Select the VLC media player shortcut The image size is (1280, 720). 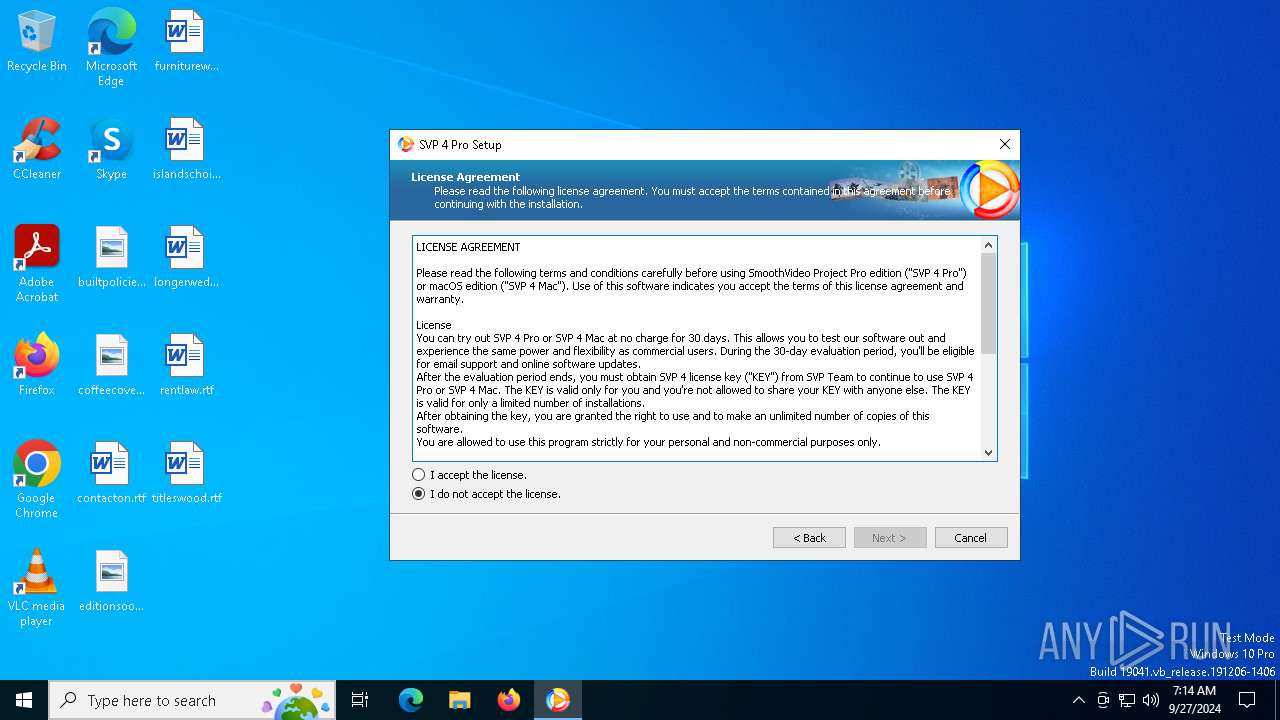coord(37,588)
